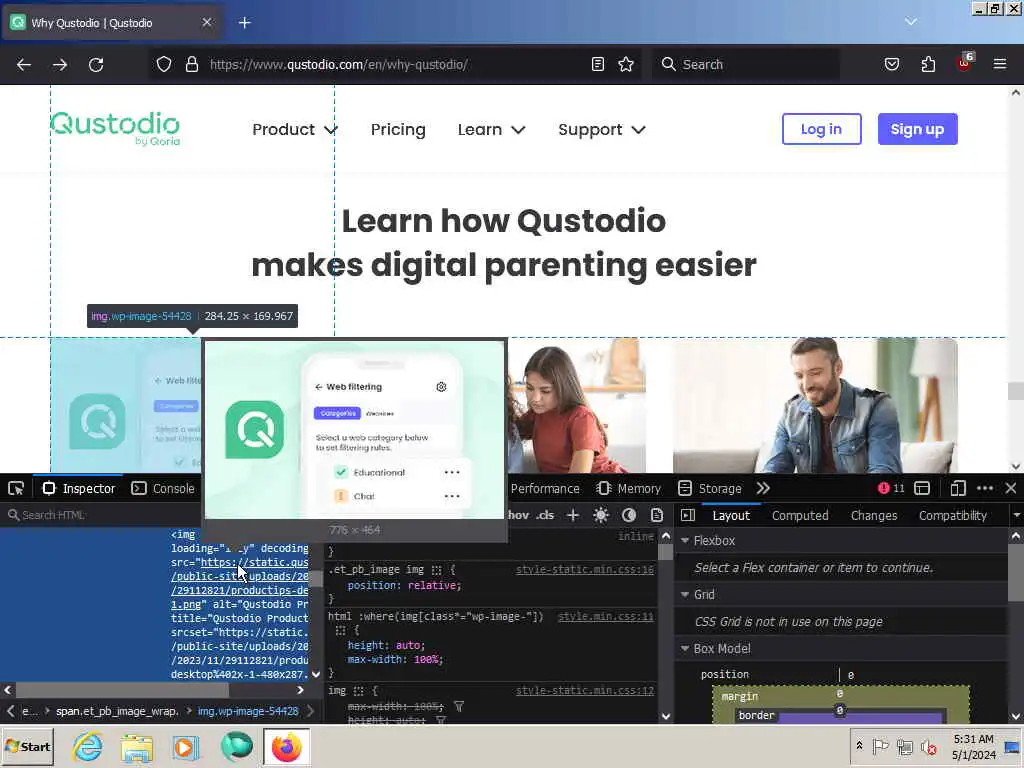Collapse the Grid section
The width and height of the screenshot is (1024, 768).
coord(685,594)
